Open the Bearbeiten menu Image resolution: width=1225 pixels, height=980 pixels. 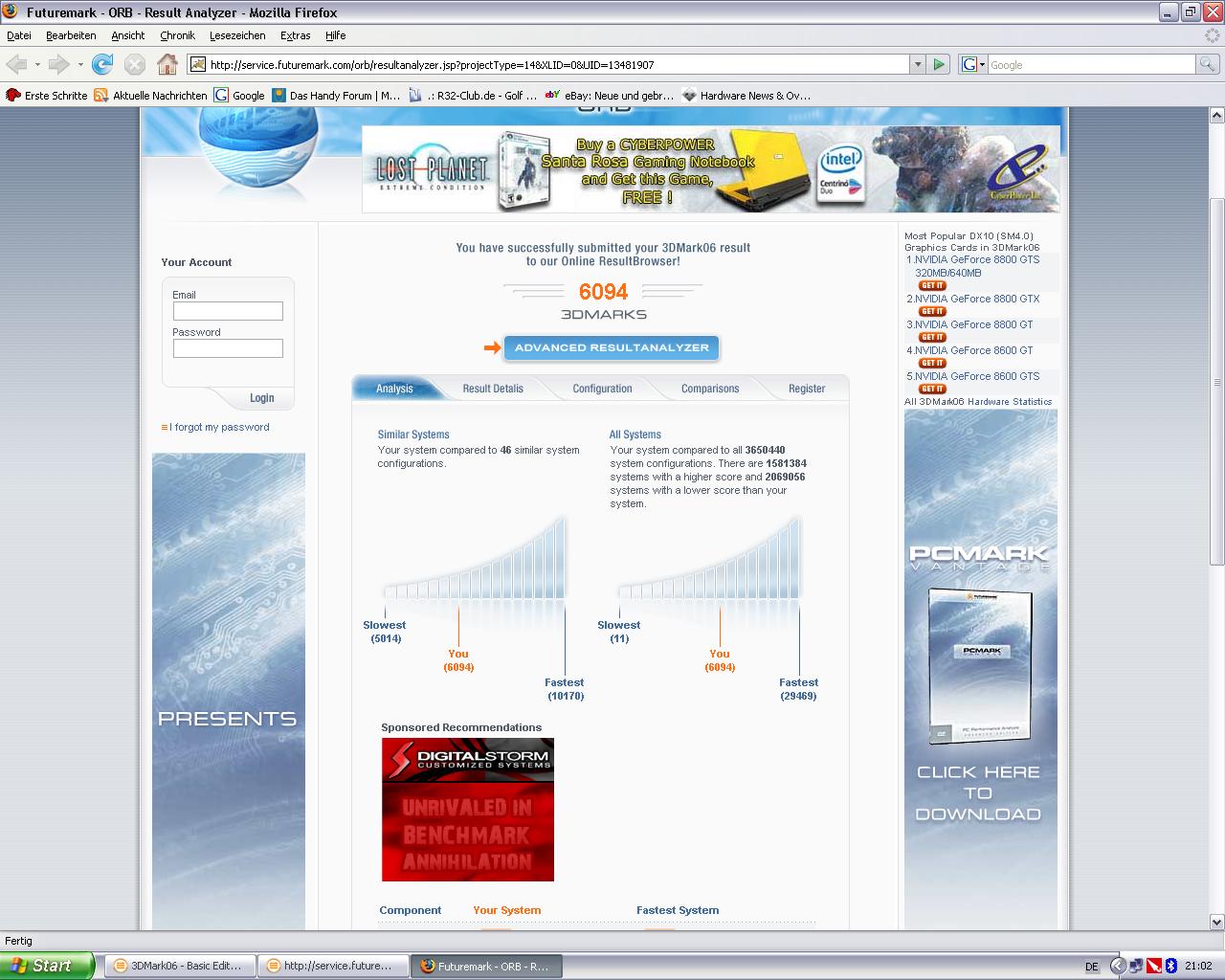click(71, 35)
